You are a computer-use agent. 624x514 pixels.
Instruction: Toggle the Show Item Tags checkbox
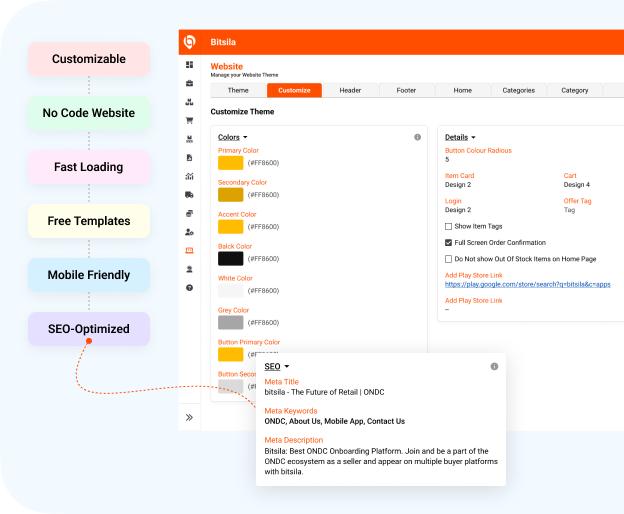[448, 226]
